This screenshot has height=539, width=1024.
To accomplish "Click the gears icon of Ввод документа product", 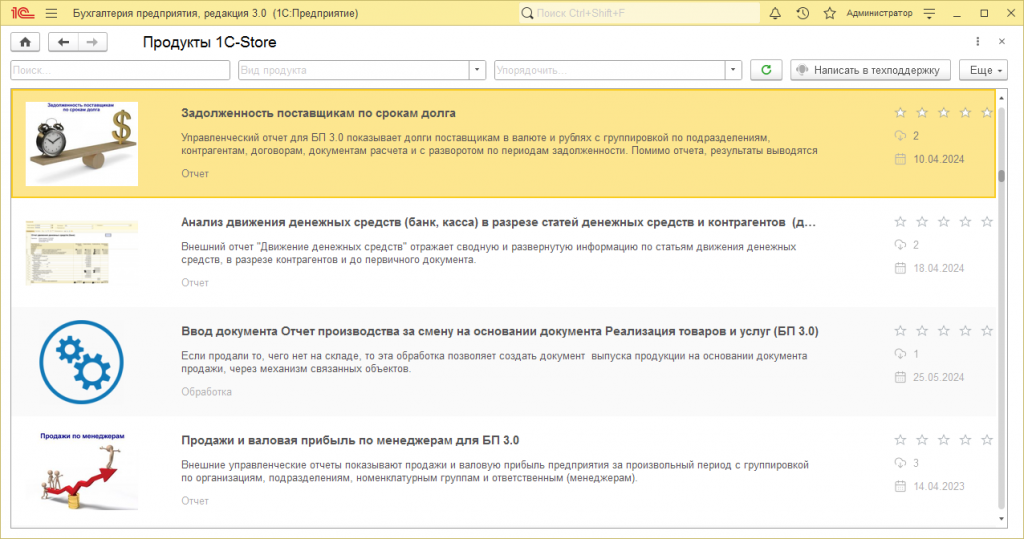I will (82, 362).
